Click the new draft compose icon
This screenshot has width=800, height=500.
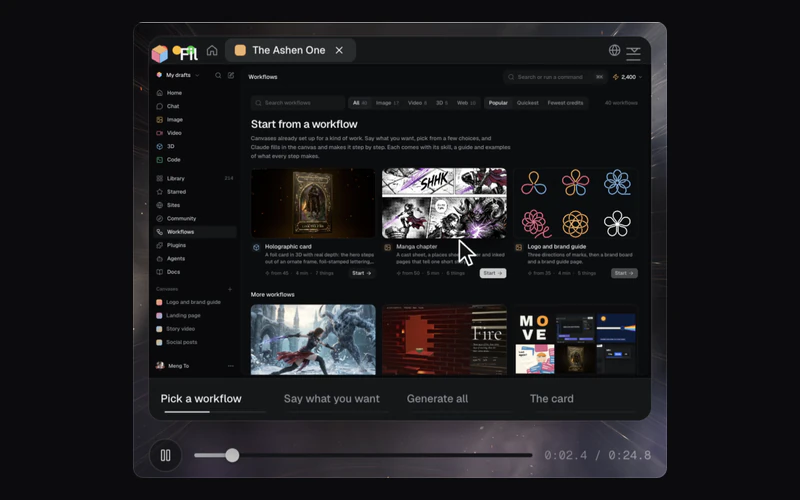231,75
